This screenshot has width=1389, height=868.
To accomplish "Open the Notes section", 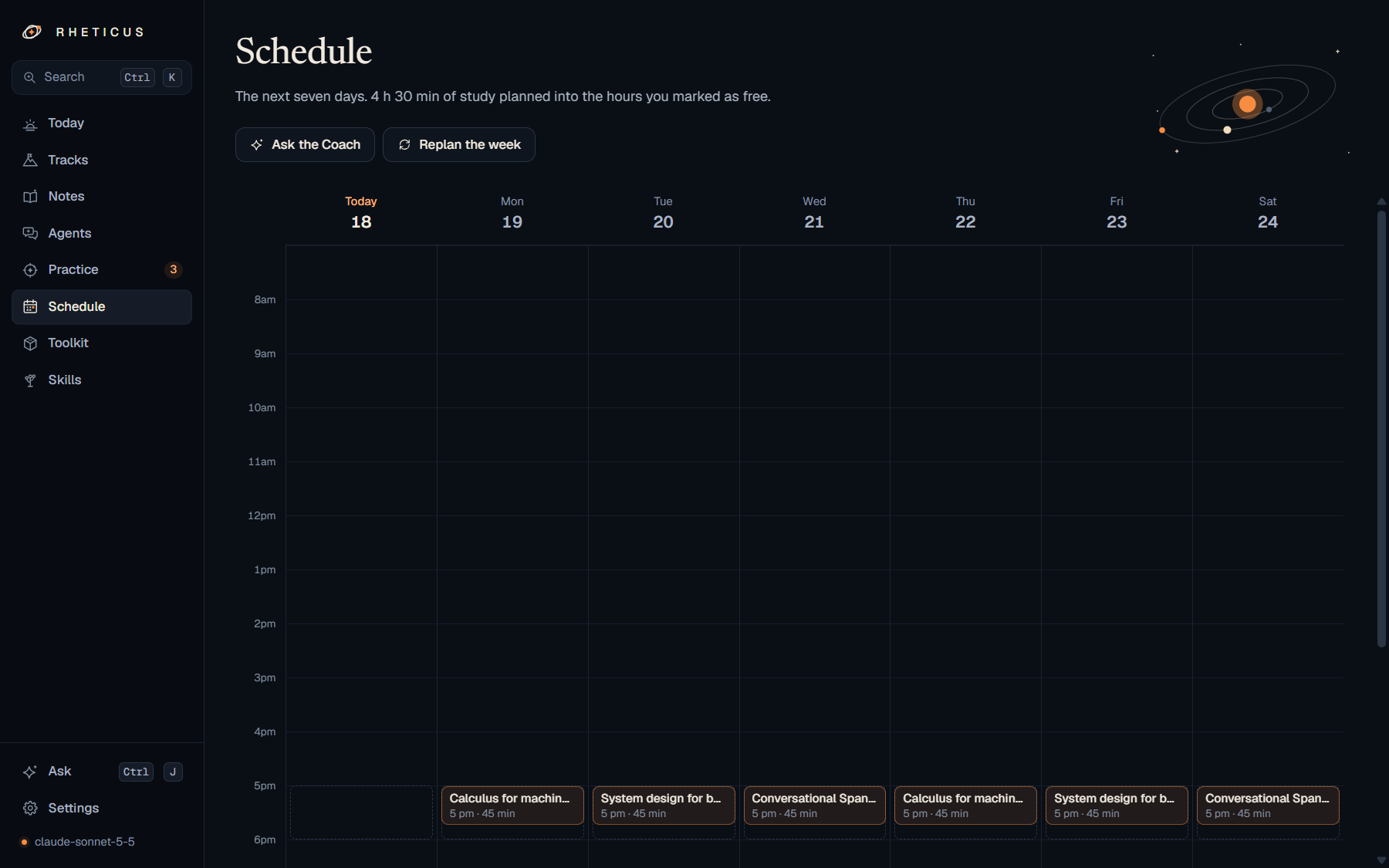I will tap(102, 197).
